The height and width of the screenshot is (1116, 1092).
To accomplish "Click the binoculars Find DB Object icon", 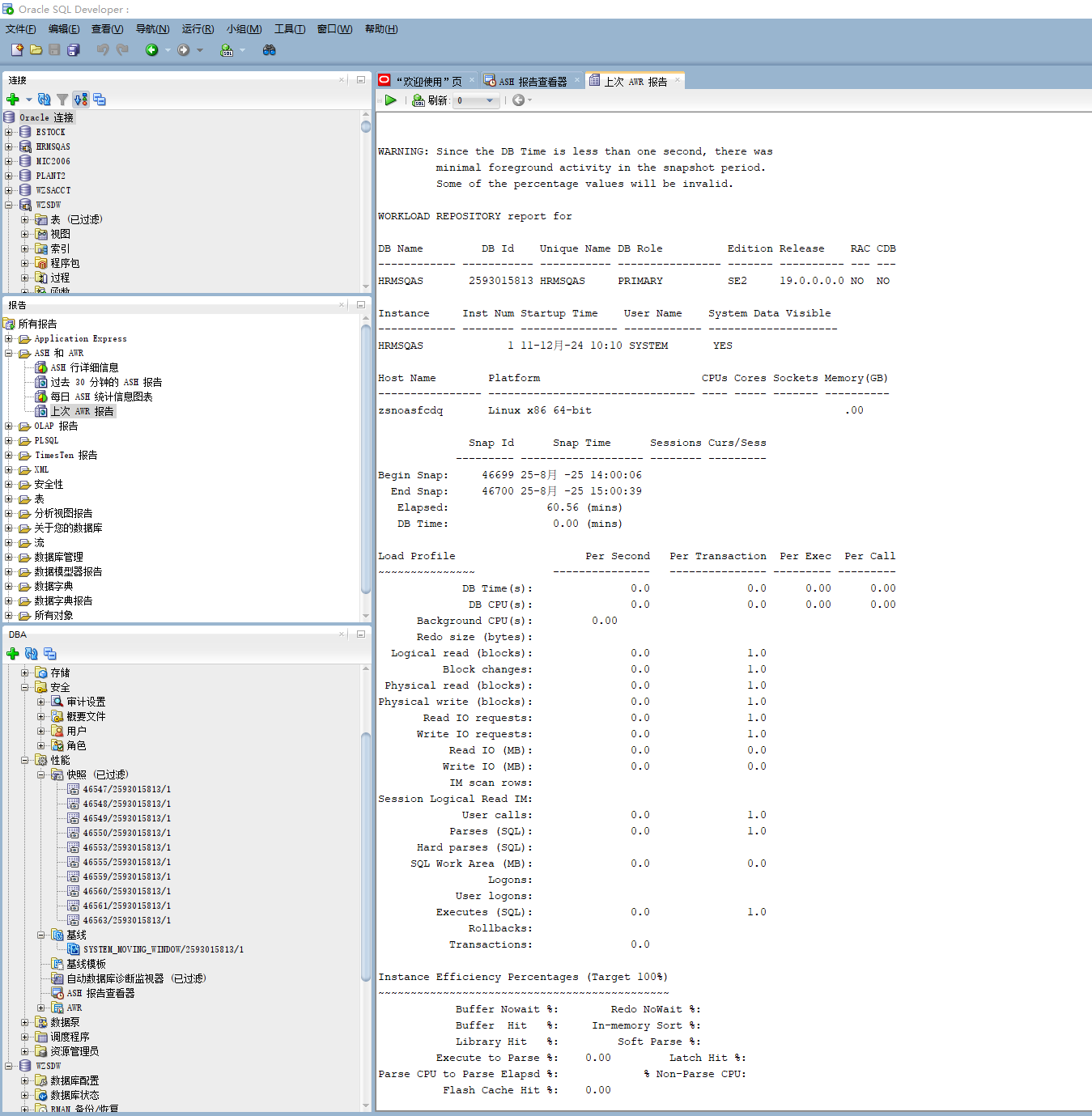I will click(x=270, y=50).
